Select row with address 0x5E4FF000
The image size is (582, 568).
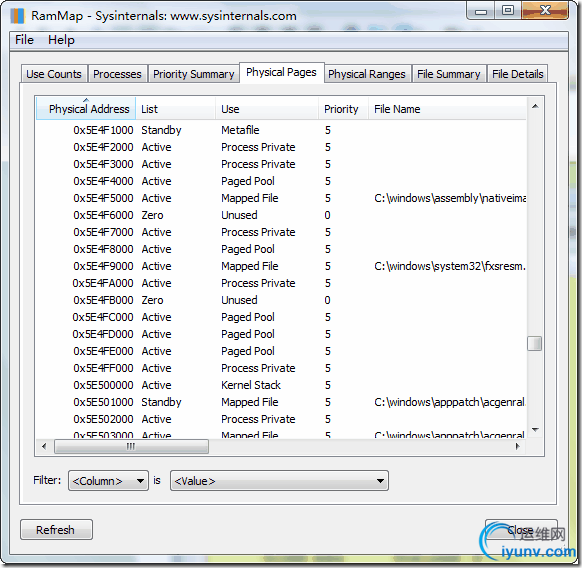coord(281,368)
